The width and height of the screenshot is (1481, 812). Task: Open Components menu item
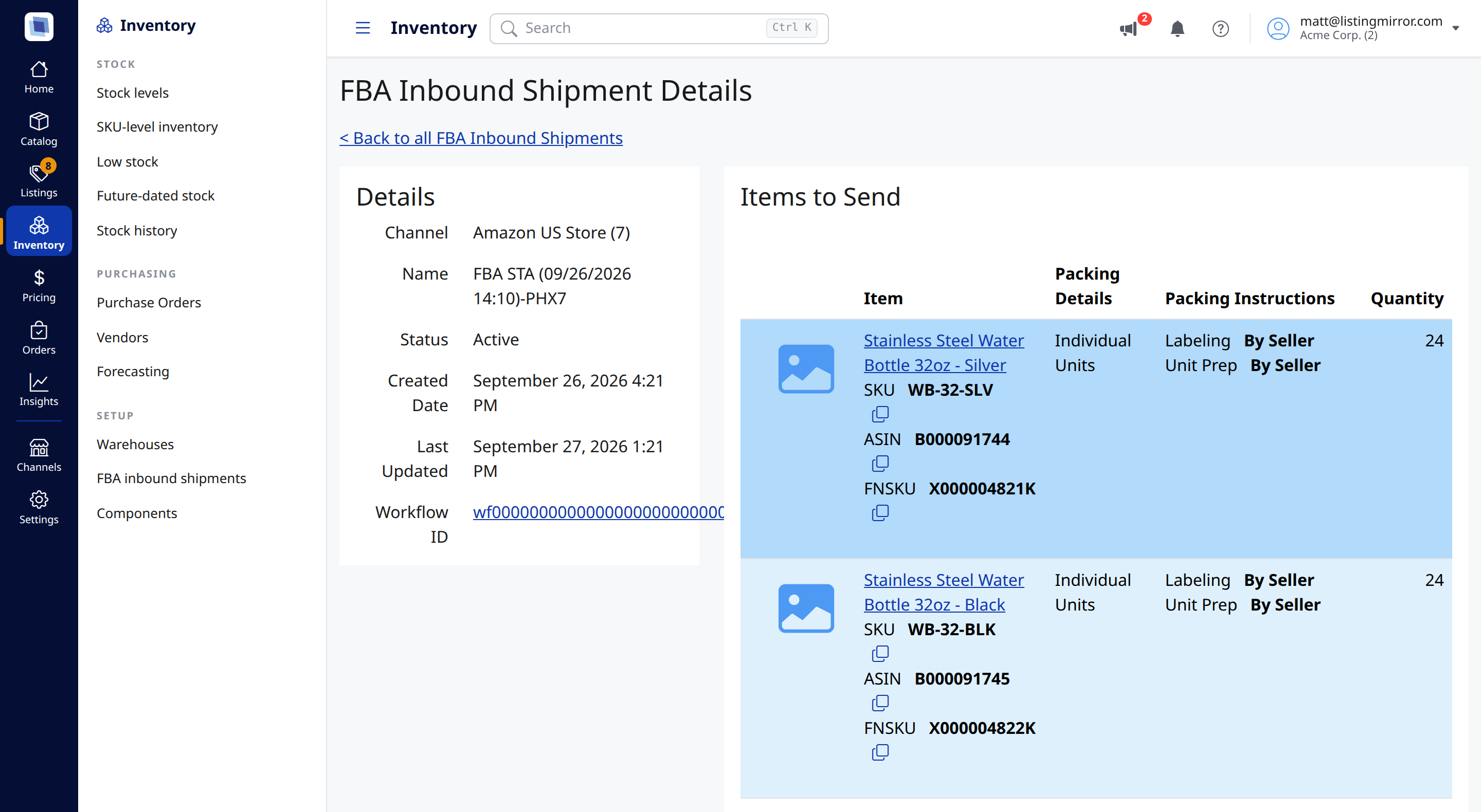[x=137, y=513]
